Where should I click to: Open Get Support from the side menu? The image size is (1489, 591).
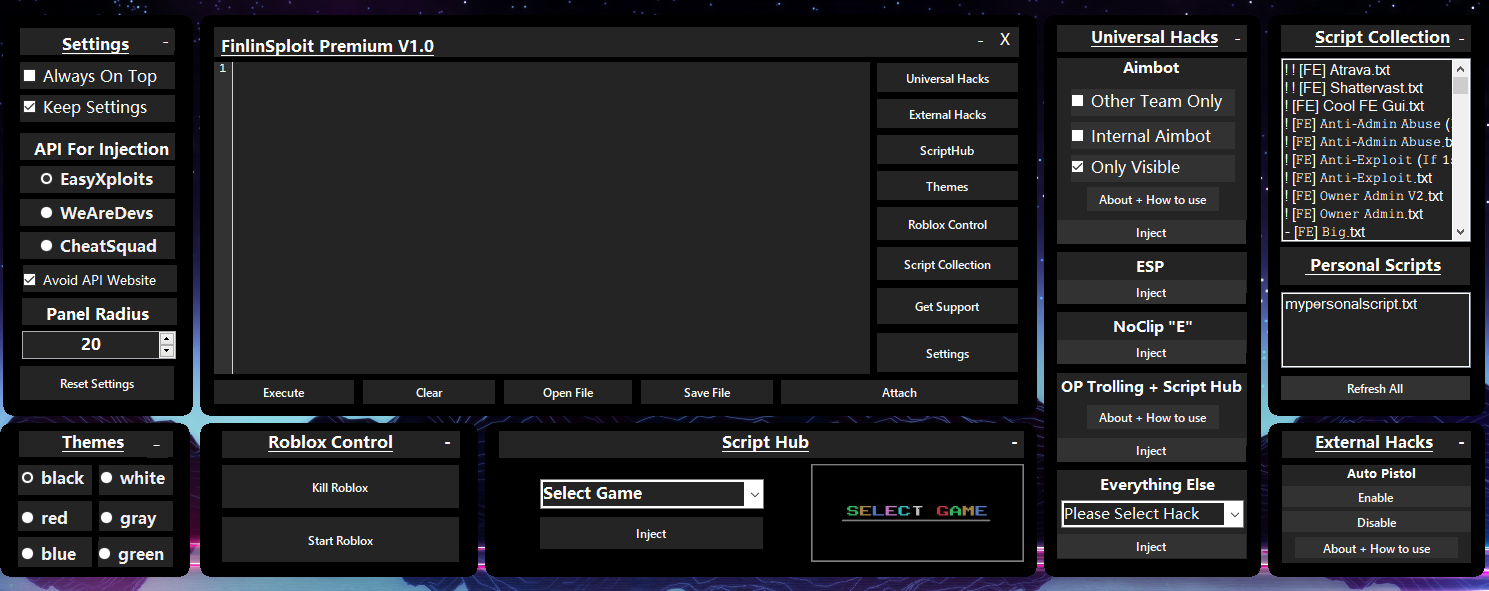pos(946,307)
